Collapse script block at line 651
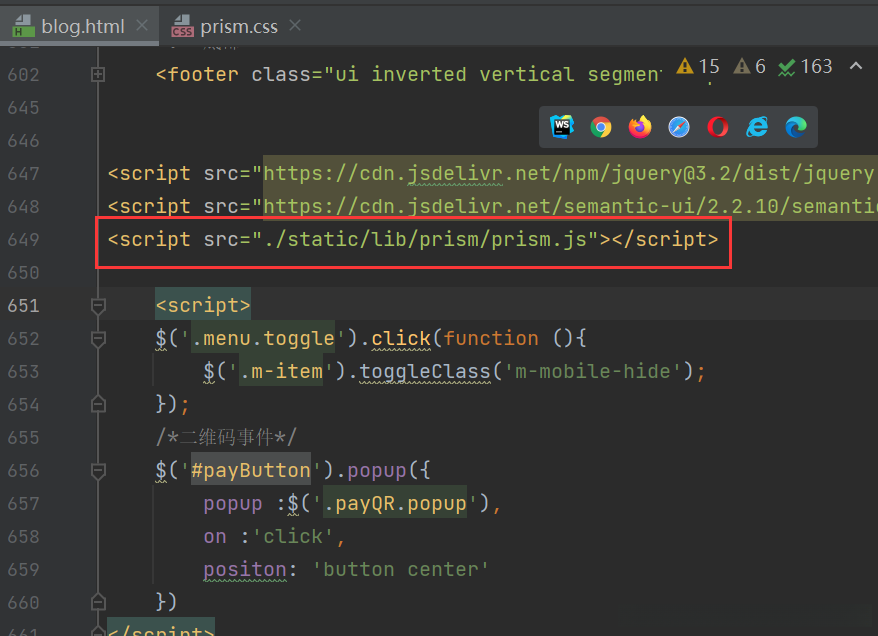 [98, 306]
